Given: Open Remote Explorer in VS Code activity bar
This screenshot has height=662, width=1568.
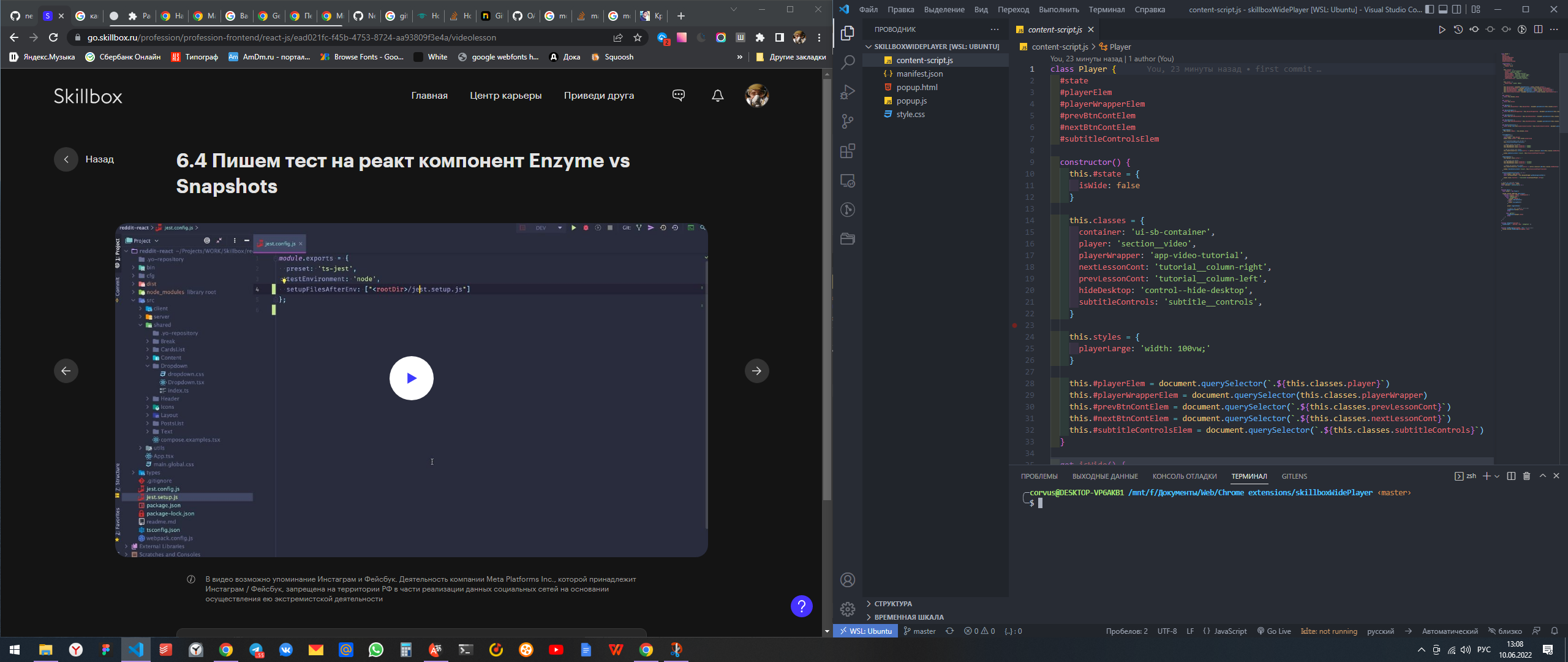Looking at the screenshot, I should point(848,181).
